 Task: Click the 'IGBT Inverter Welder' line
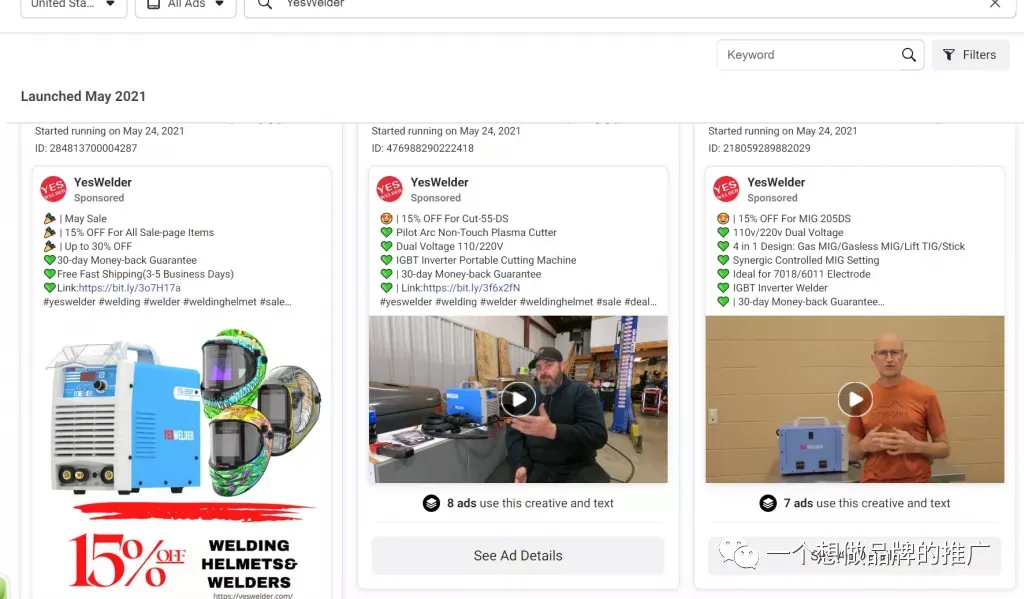tap(780, 287)
